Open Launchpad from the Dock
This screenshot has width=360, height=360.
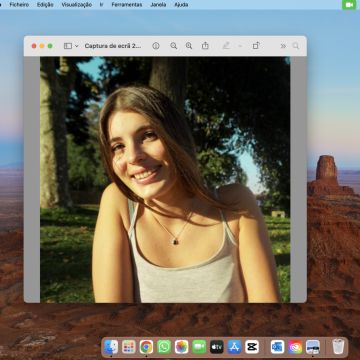point(129,347)
